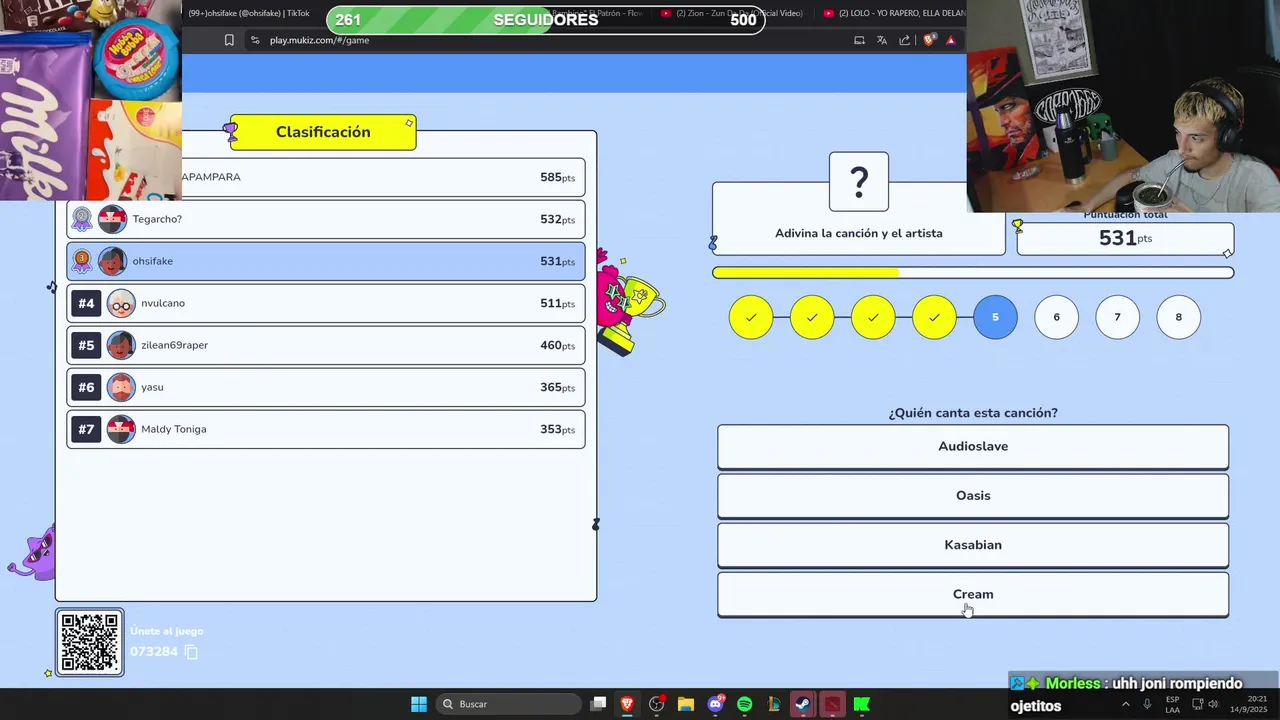Open Spotify from taskbar
This screenshot has height=720, width=1280.
click(744, 704)
